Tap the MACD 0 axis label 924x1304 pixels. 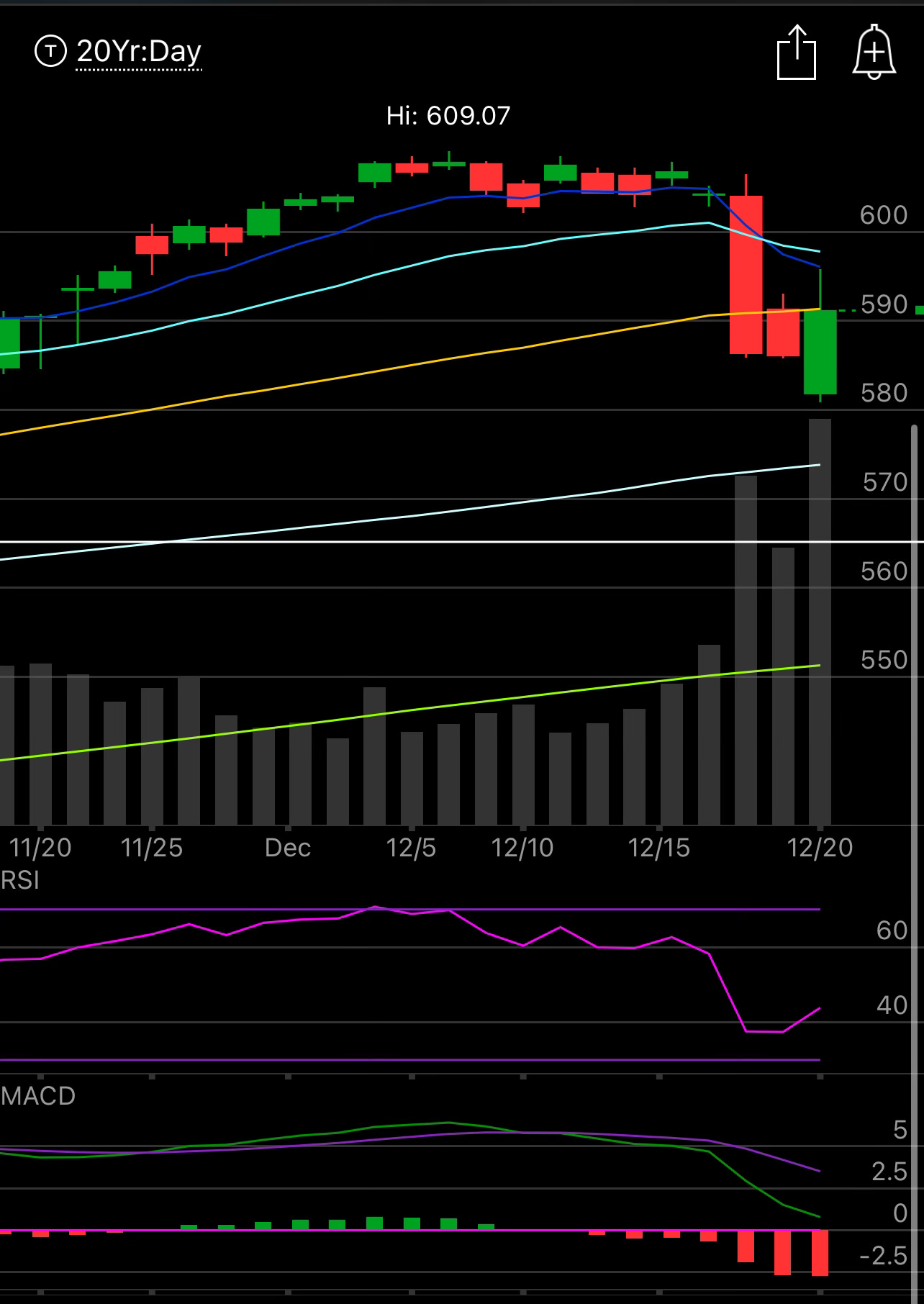[x=900, y=1213]
